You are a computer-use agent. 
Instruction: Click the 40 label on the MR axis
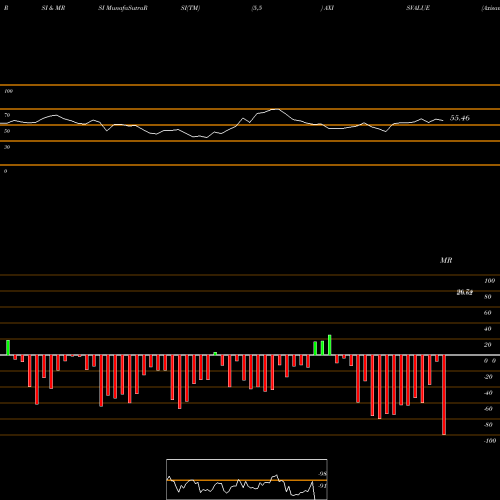click(488, 329)
